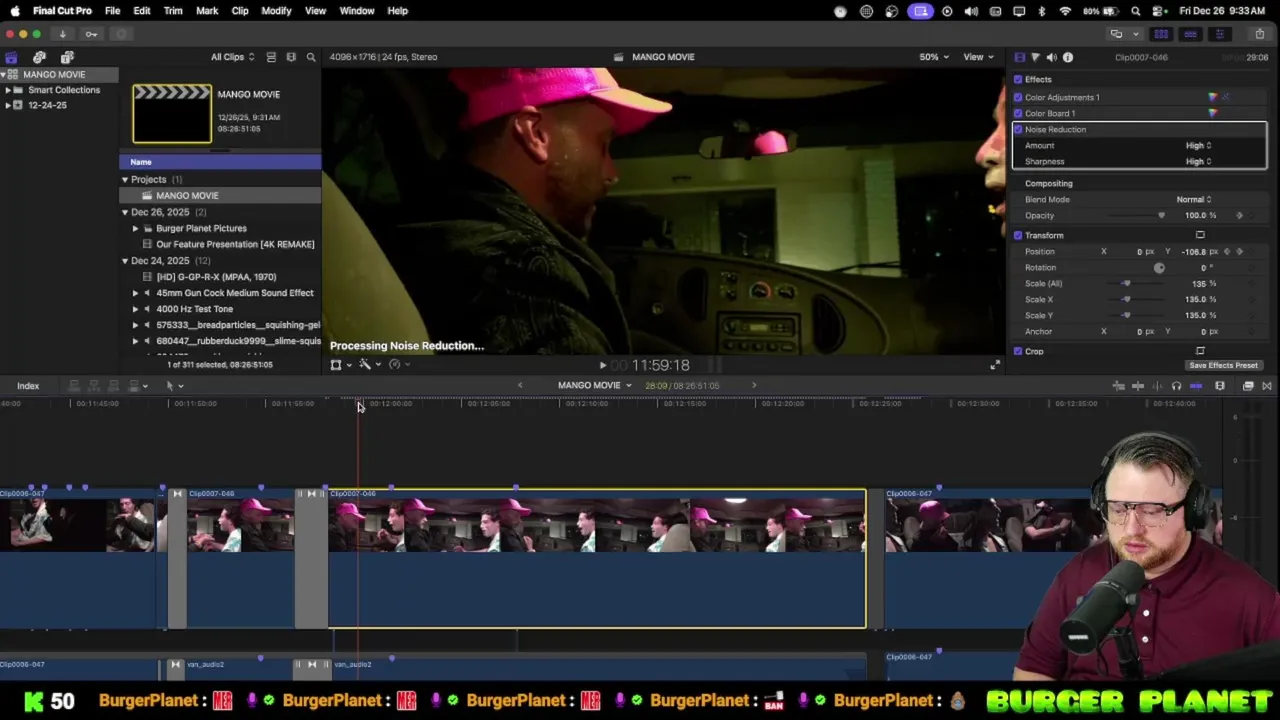Open the Transitions browser icon
Screen dimensions: 1280x720
tap(1266, 386)
